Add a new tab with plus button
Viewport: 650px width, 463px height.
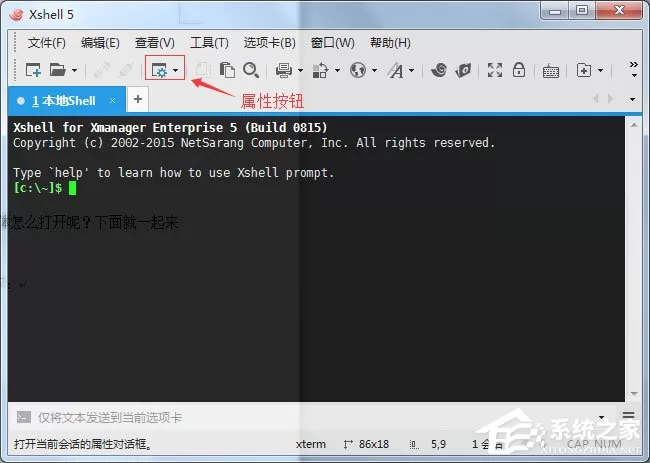tap(138, 99)
